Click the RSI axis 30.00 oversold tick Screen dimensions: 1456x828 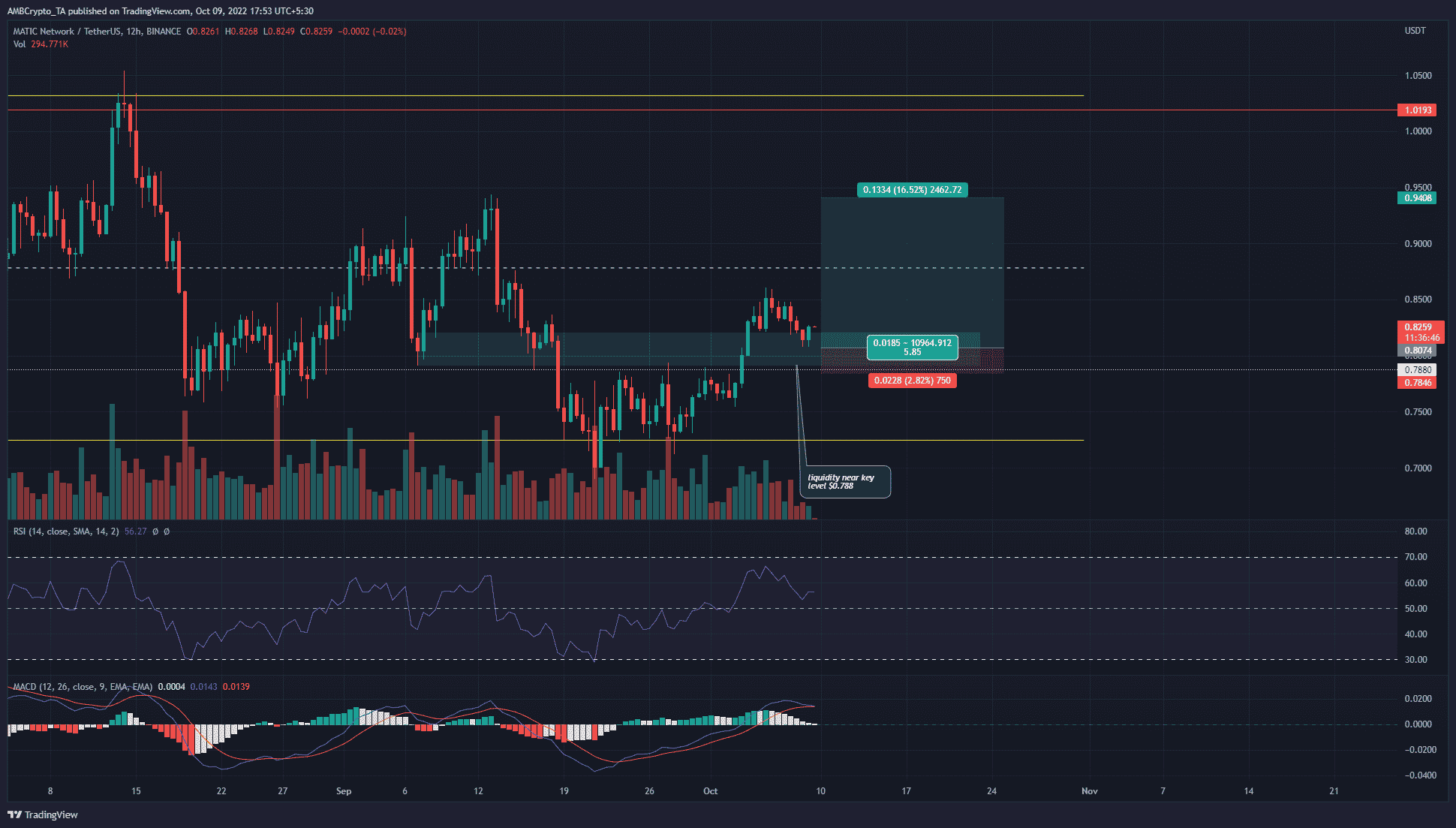coord(1415,660)
